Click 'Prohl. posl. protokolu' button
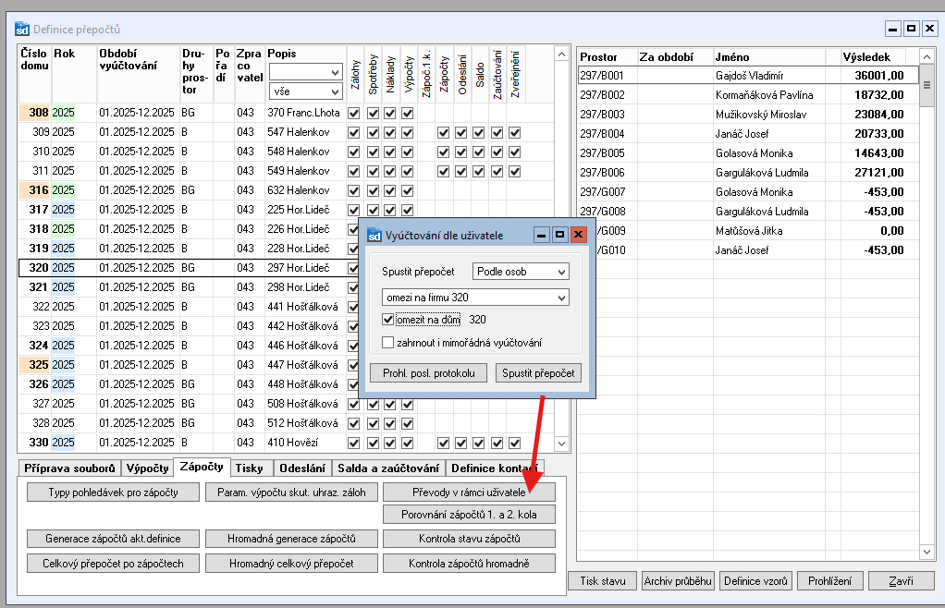945x608 pixels. [x=429, y=373]
